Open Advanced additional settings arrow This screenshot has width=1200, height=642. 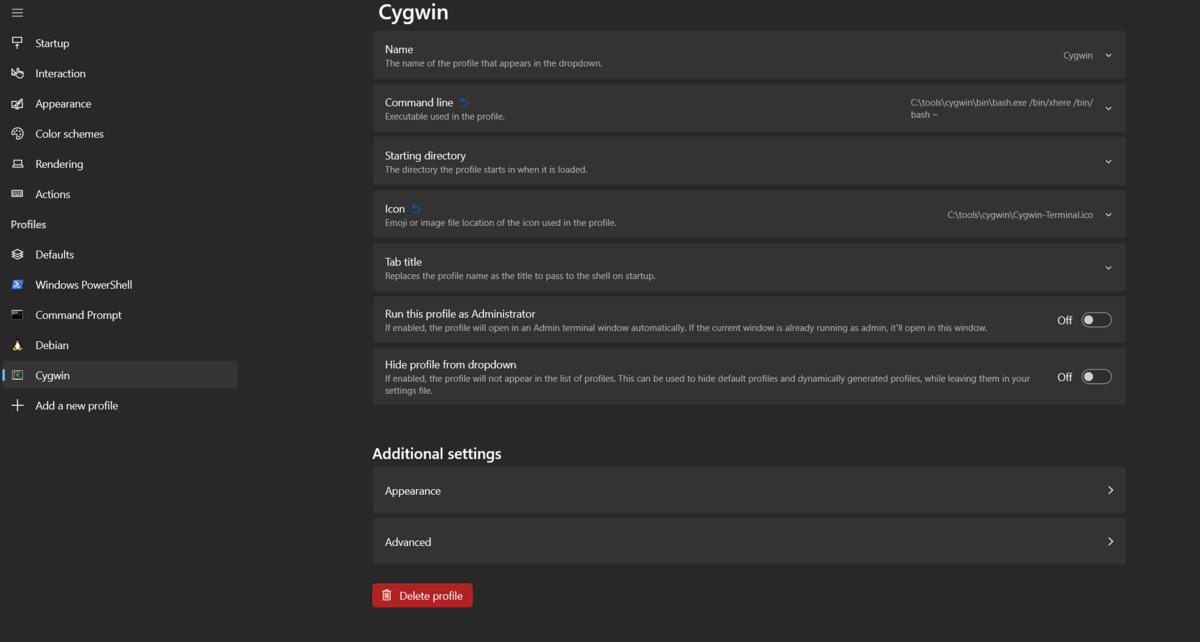click(x=1110, y=542)
